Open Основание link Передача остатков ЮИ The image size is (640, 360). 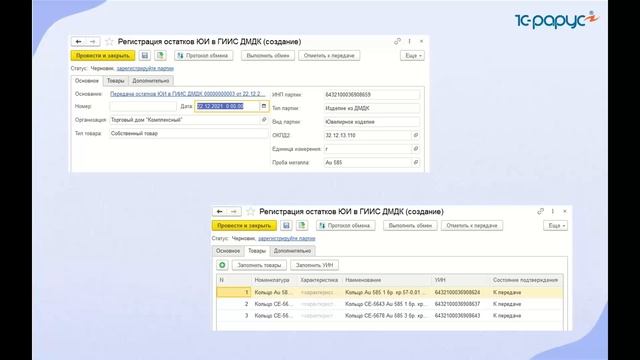click(x=188, y=94)
